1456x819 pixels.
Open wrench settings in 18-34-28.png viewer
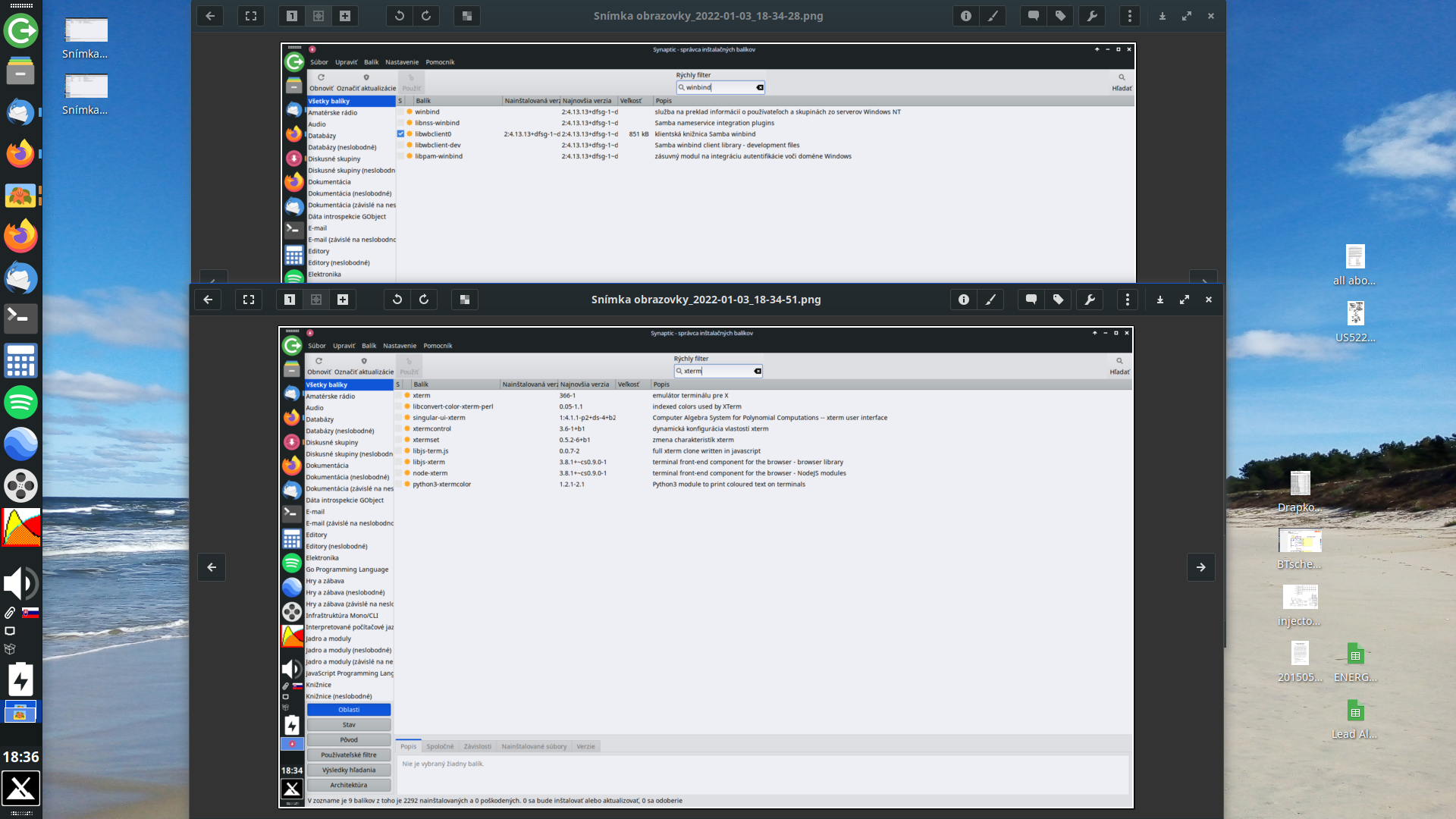(1092, 16)
